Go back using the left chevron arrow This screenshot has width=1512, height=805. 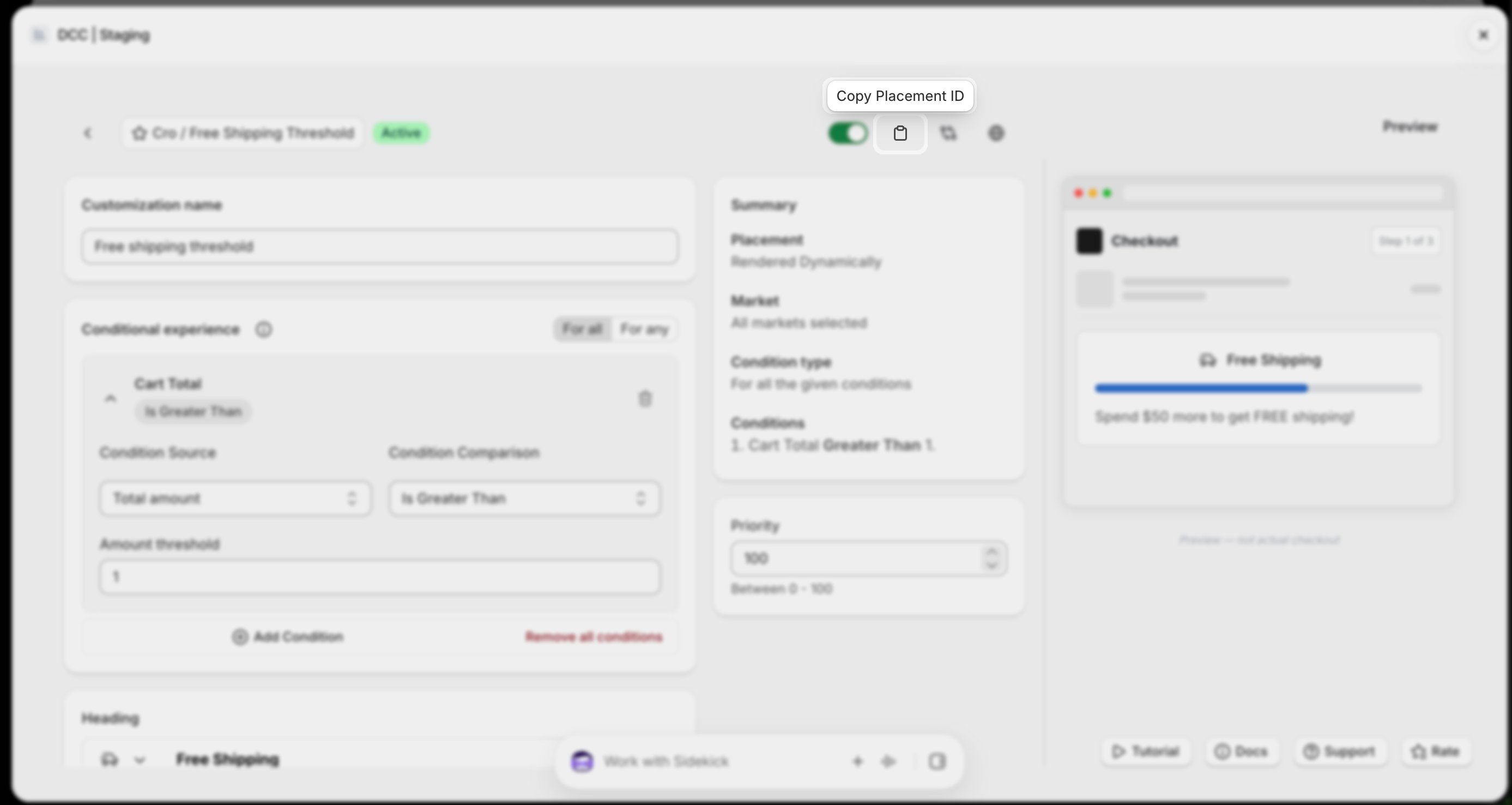tap(88, 133)
